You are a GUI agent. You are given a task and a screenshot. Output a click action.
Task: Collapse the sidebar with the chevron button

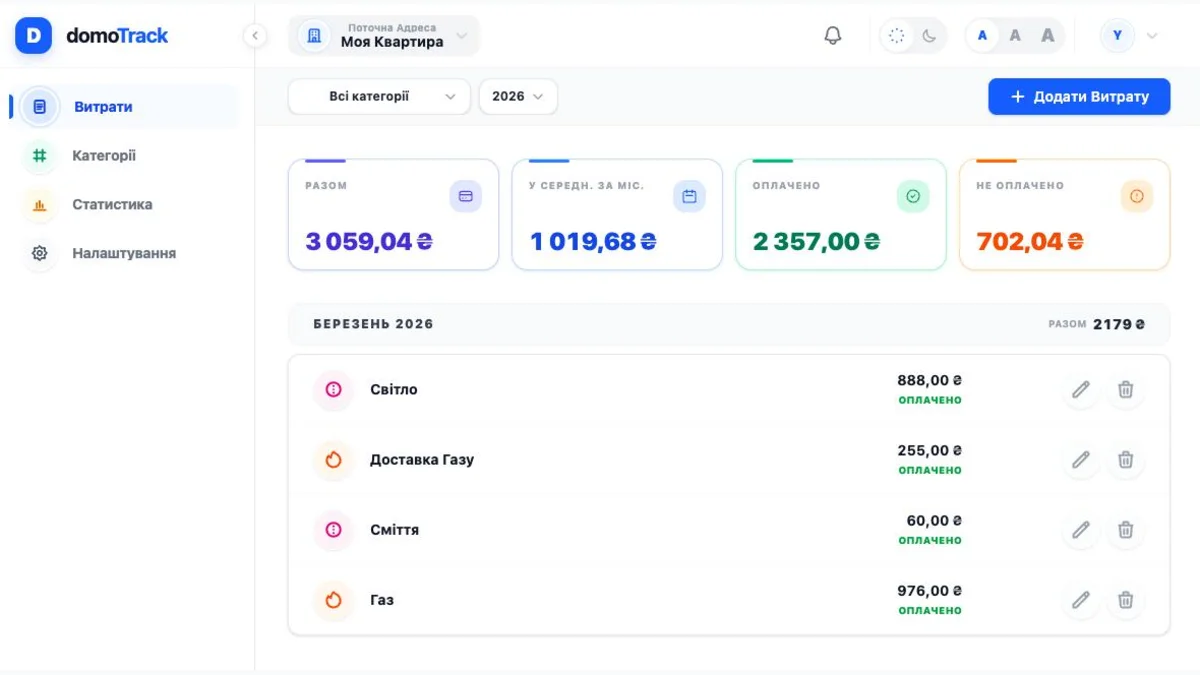[255, 36]
